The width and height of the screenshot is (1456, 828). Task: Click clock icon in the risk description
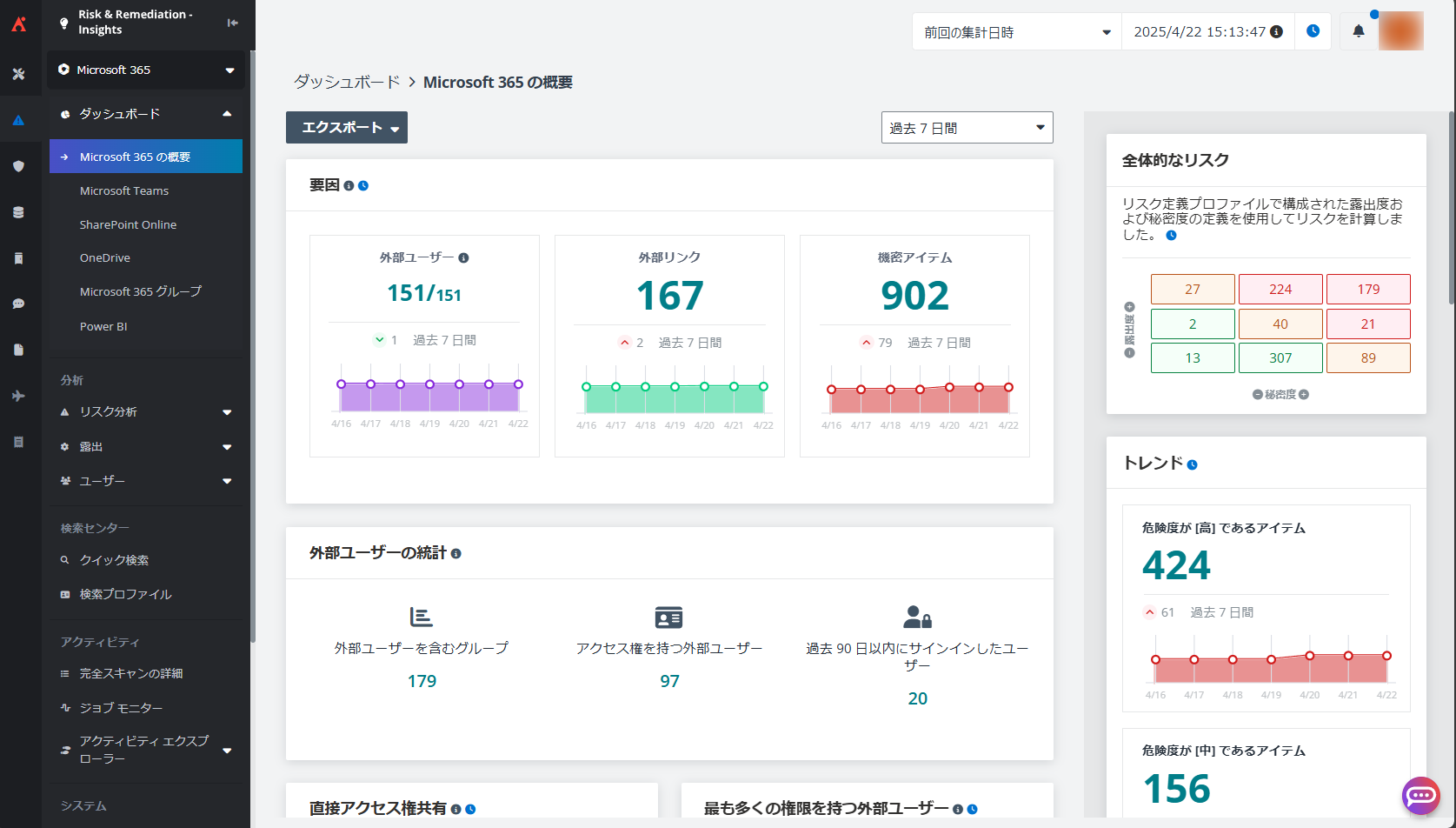coord(1171,236)
